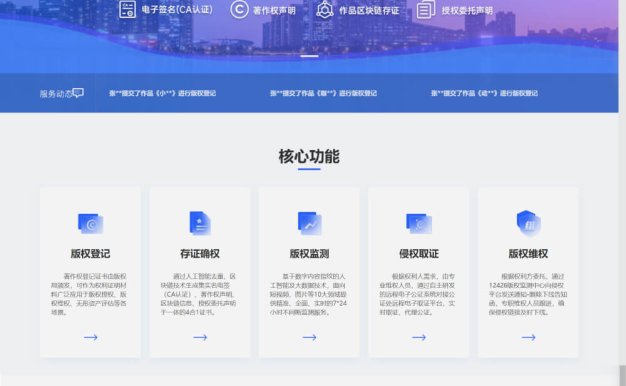Open the 作品区块链存证 label
This screenshot has height=386, width=626.
click(369, 10)
